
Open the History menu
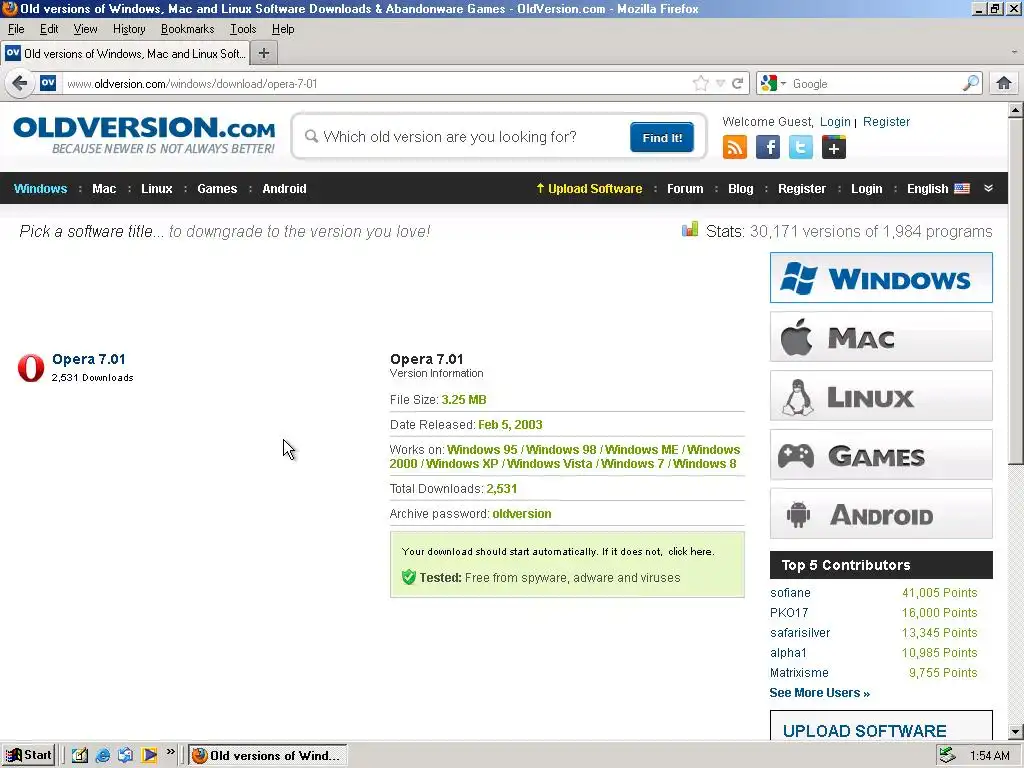[x=129, y=29]
